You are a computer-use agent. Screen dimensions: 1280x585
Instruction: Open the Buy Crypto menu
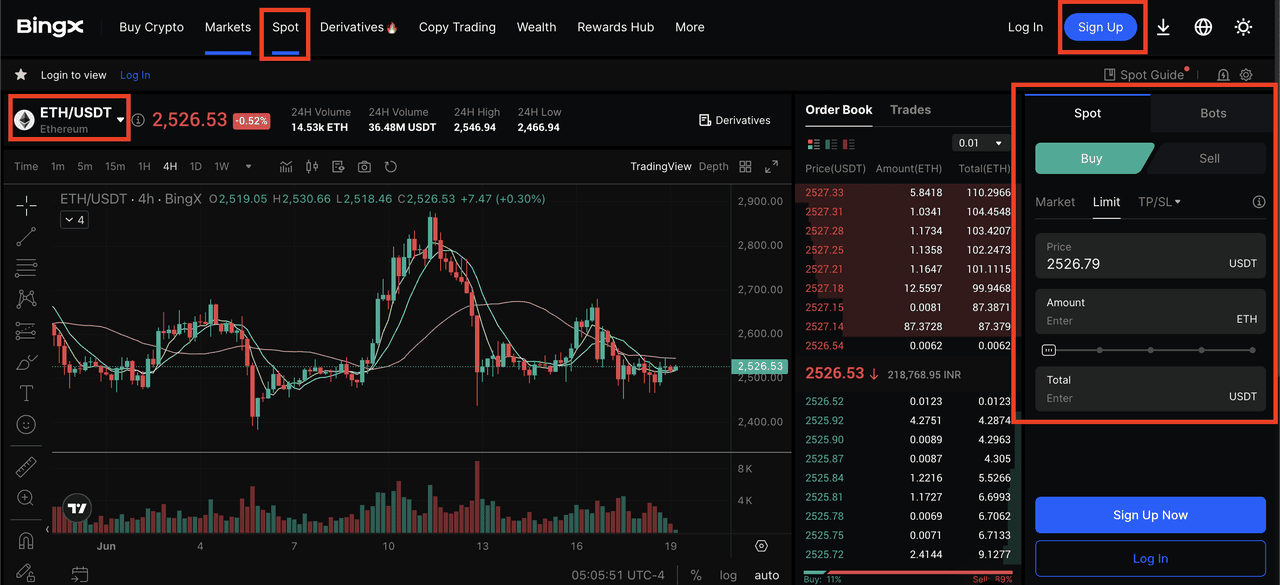tap(151, 27)
